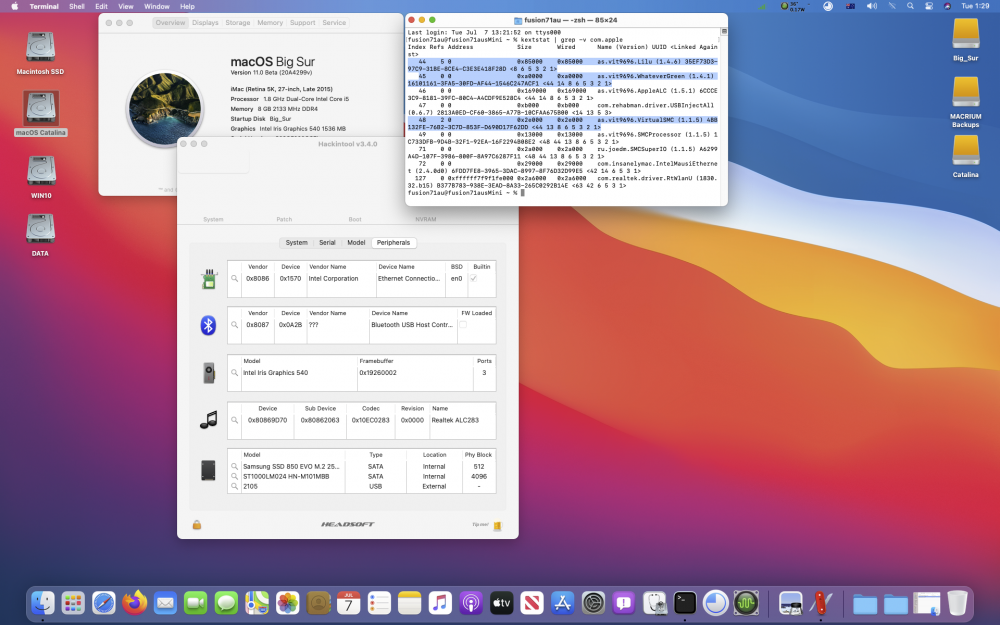The width and height of the screenshot is (1000, 625).
Task: Open Service tab in About This Mac
Action: [x=334, y=22]
